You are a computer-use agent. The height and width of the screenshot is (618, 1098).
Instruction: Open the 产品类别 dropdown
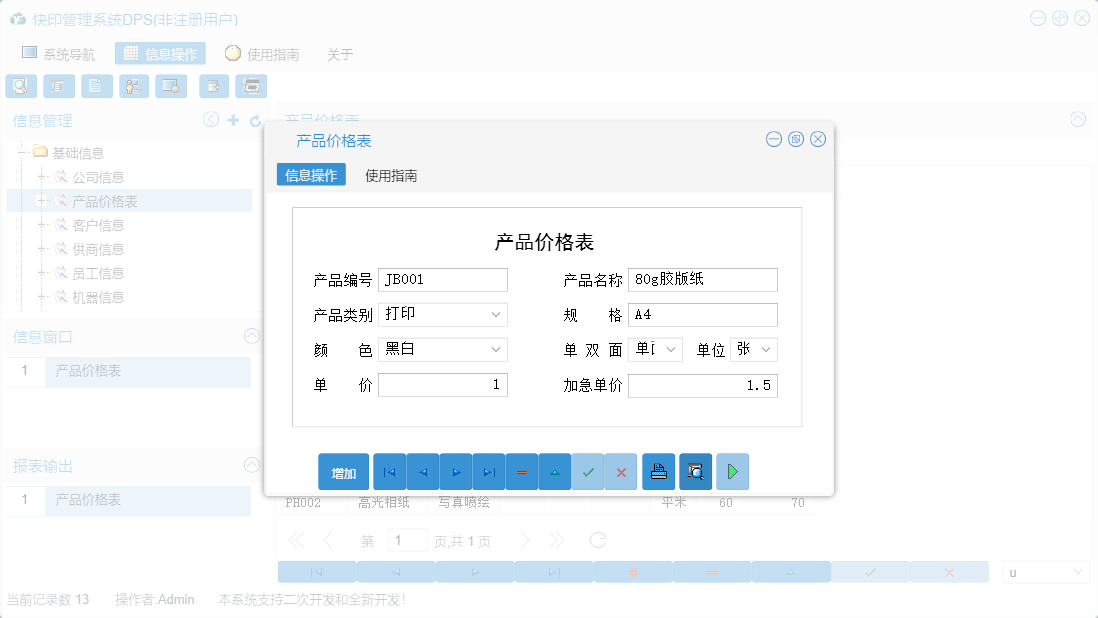(493, 314)
